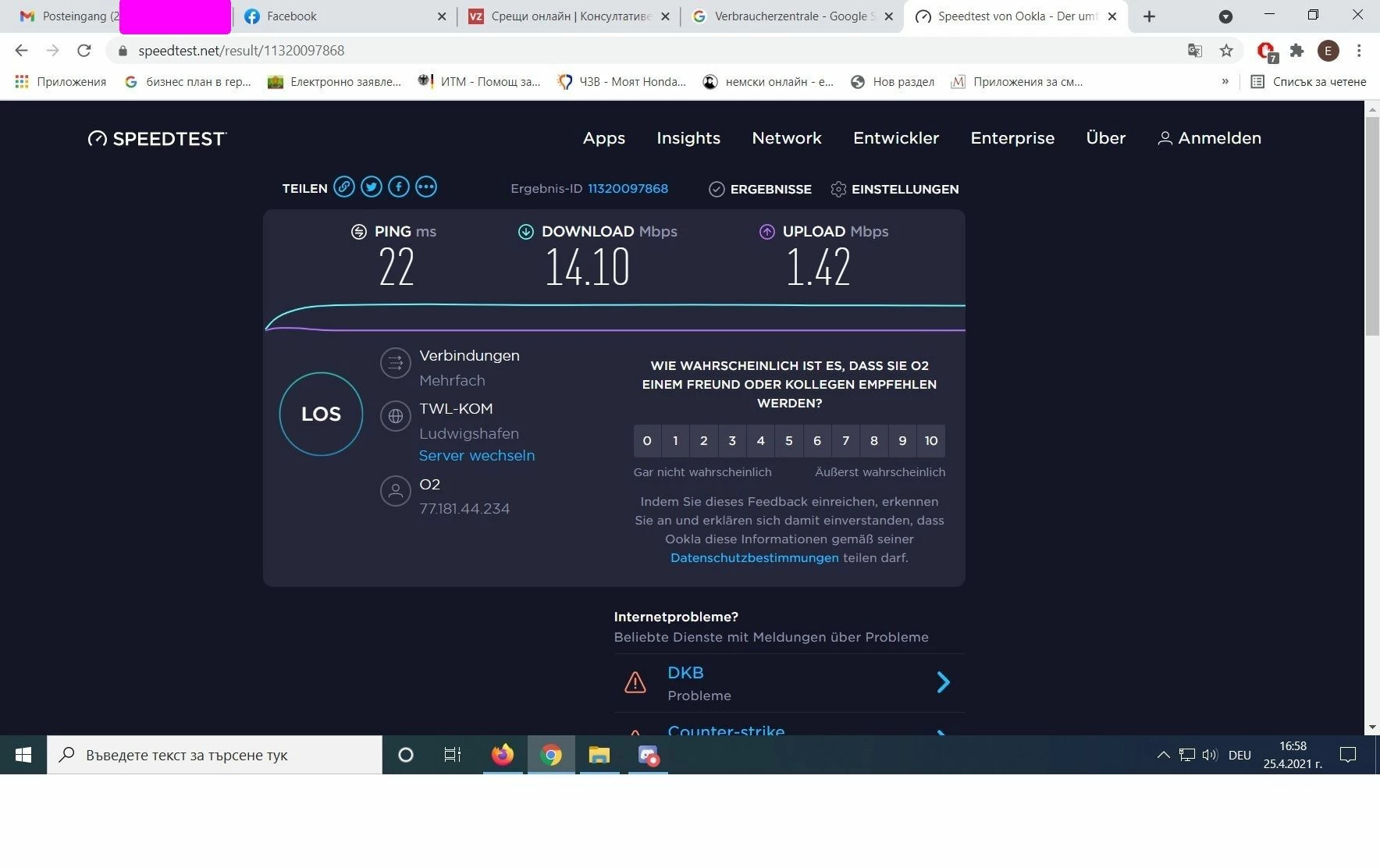
Task: Click the globe icon next to TWL-KOM
Action: click(x=396, y=416)
